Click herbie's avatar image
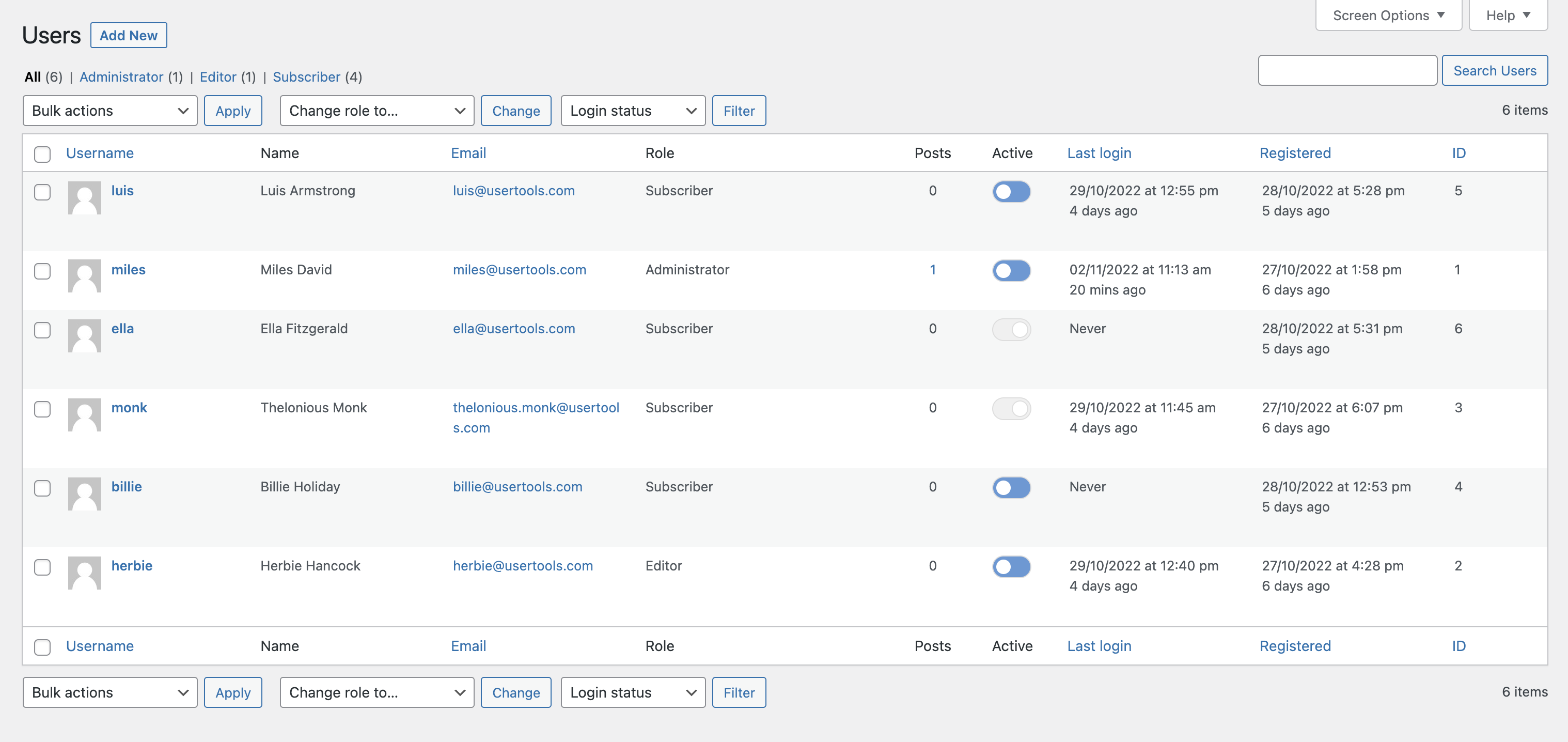 point(85,573)
